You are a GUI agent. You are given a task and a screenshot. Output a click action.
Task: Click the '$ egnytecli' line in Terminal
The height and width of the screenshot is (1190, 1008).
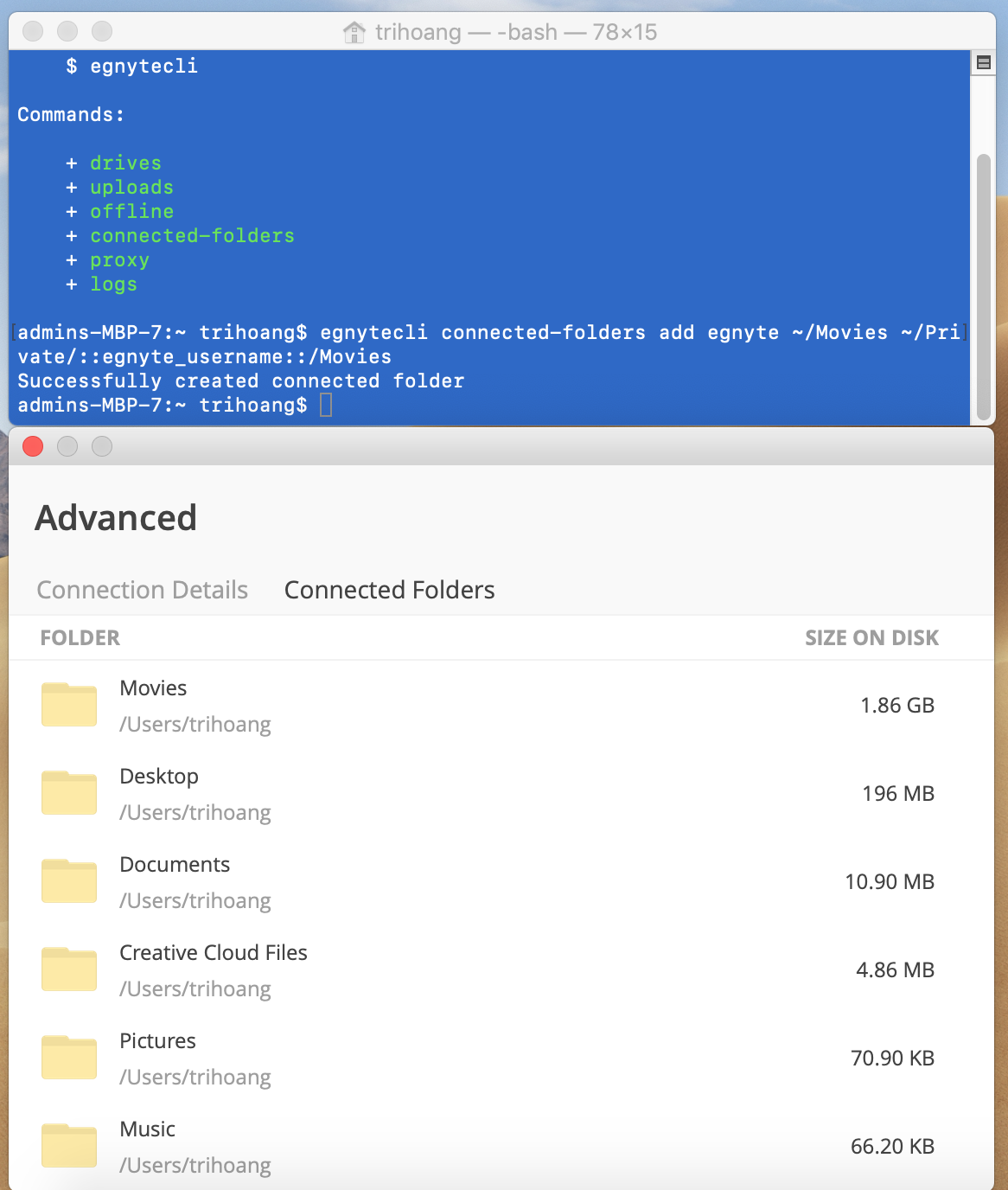coord(131,66)
